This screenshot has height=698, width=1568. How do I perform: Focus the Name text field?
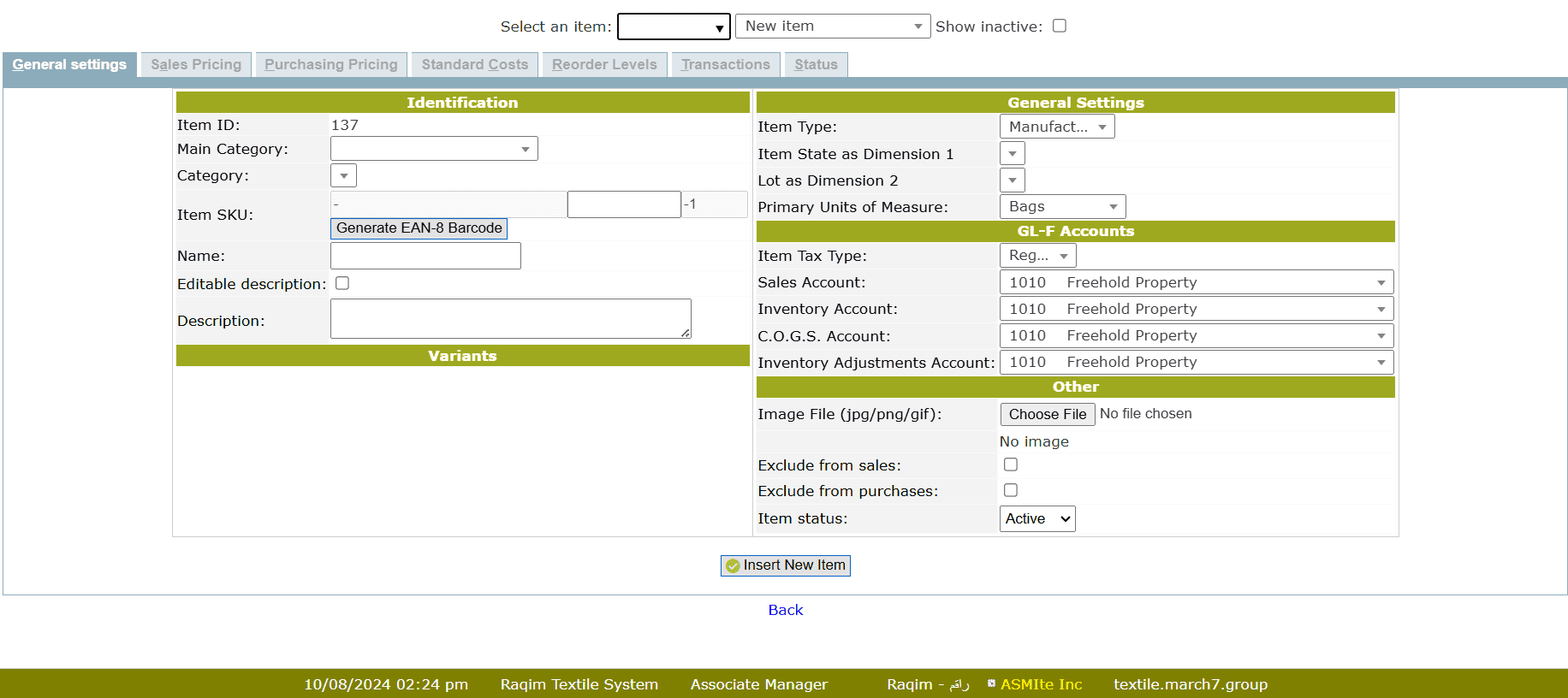(x=425, y=256)
